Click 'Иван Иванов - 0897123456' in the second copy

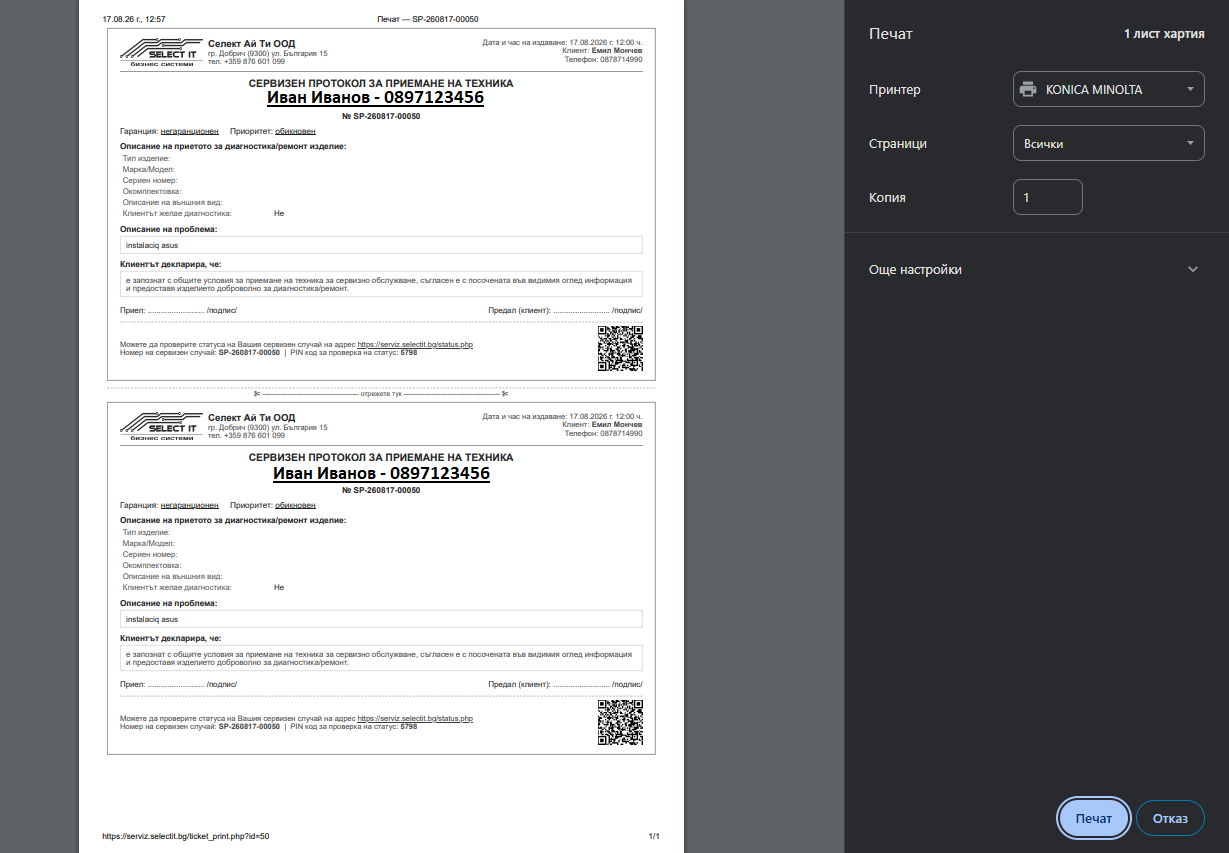(x=381, y=473)
